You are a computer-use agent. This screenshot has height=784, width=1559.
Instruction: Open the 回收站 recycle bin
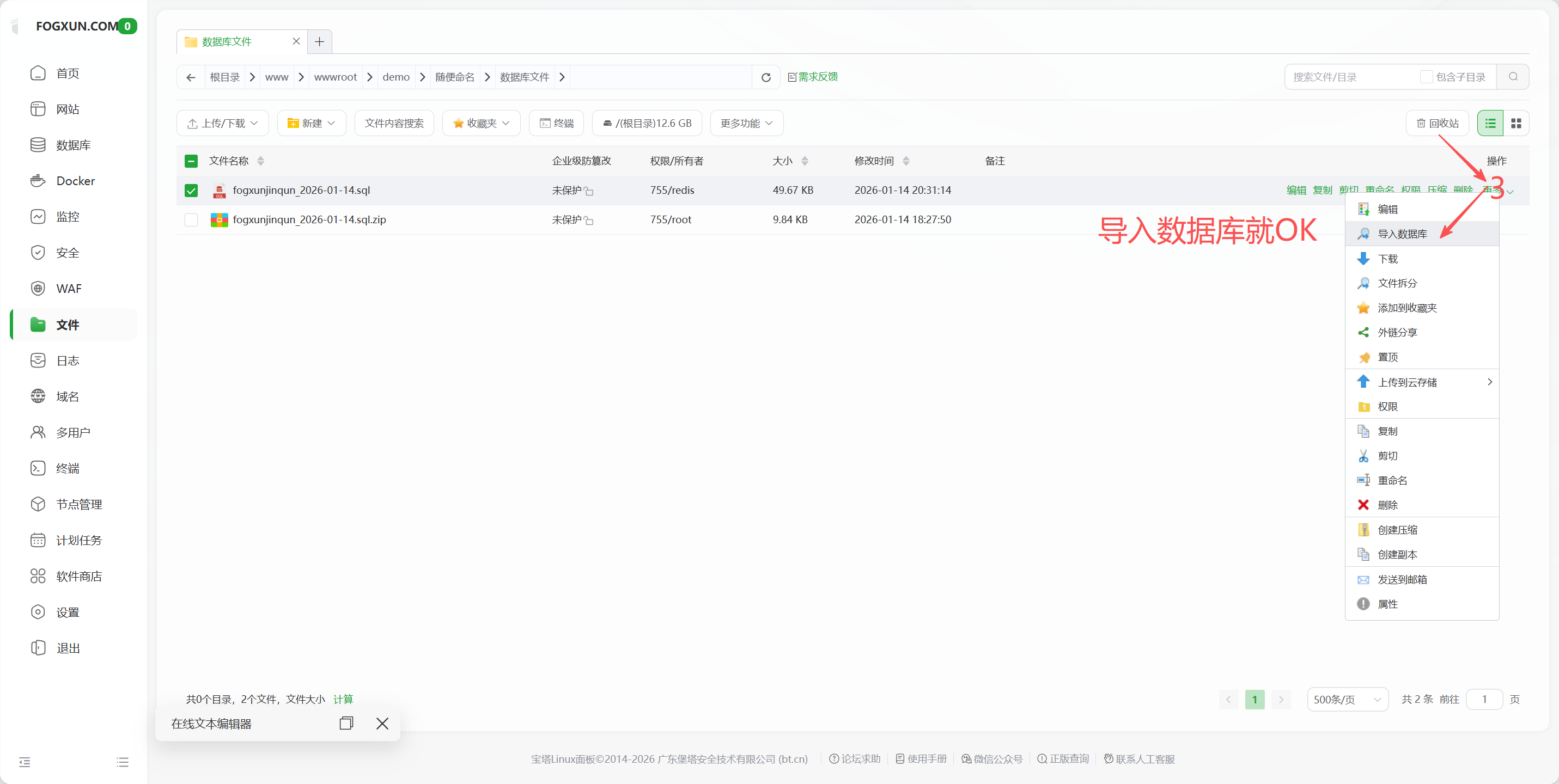tap(1438, 123)
